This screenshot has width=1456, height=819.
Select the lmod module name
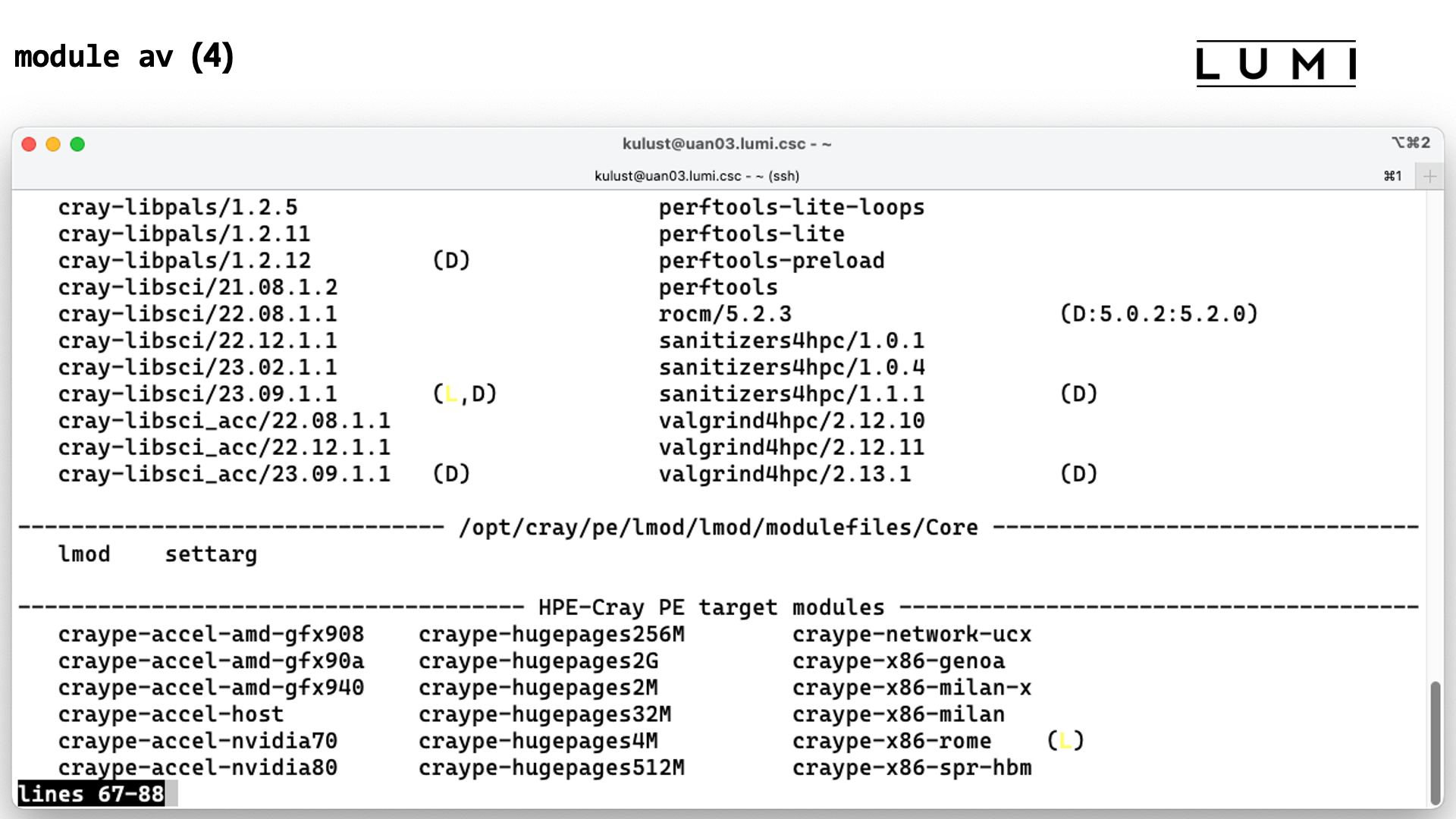pyautogui.click(x=84, y=554)
